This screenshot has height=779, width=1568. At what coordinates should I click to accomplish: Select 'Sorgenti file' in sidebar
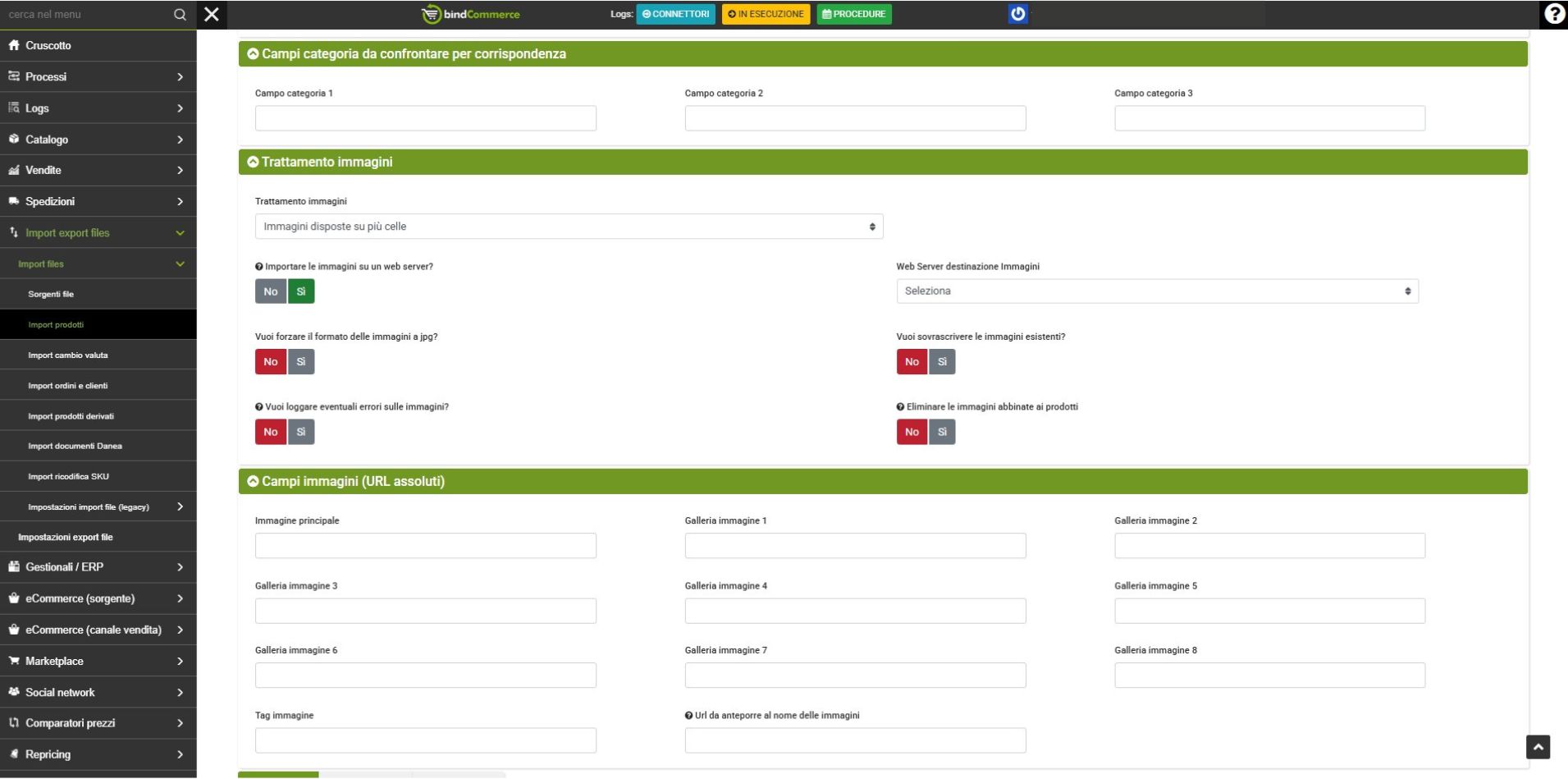point(51,294)
